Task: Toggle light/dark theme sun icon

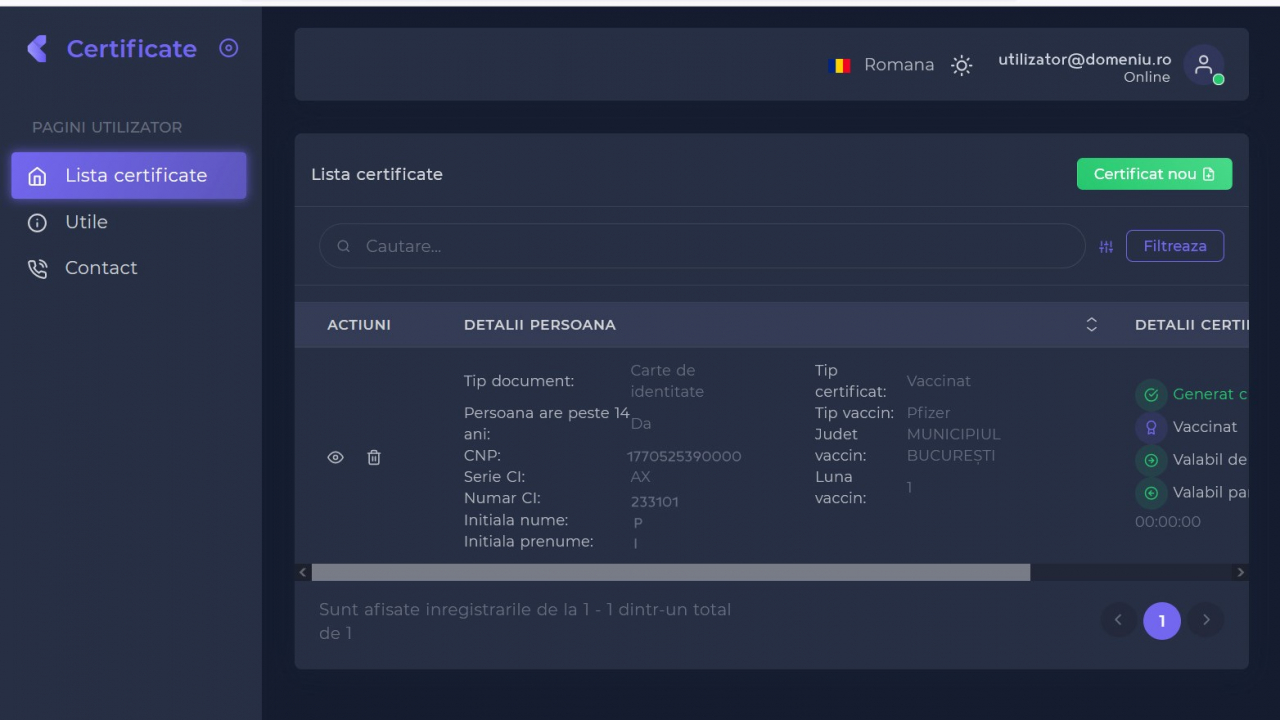Action: 961,66
